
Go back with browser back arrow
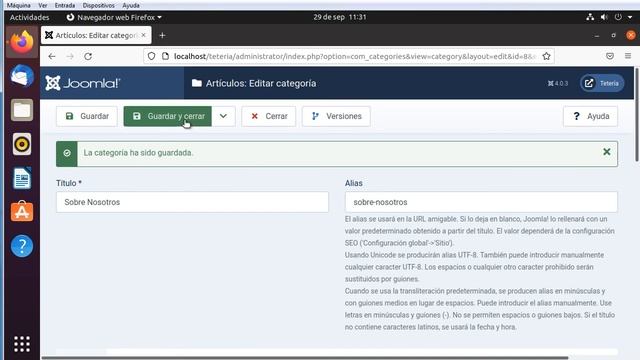[52, 56]
